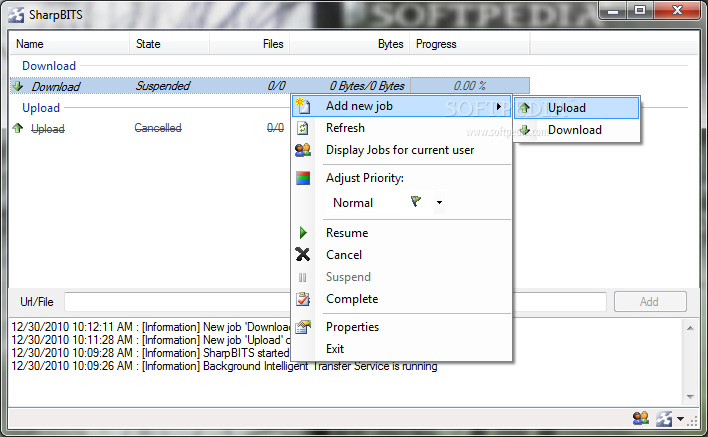Select the Upload group header
Viewport: 708px width, 437px height.
tap(41, 108)
